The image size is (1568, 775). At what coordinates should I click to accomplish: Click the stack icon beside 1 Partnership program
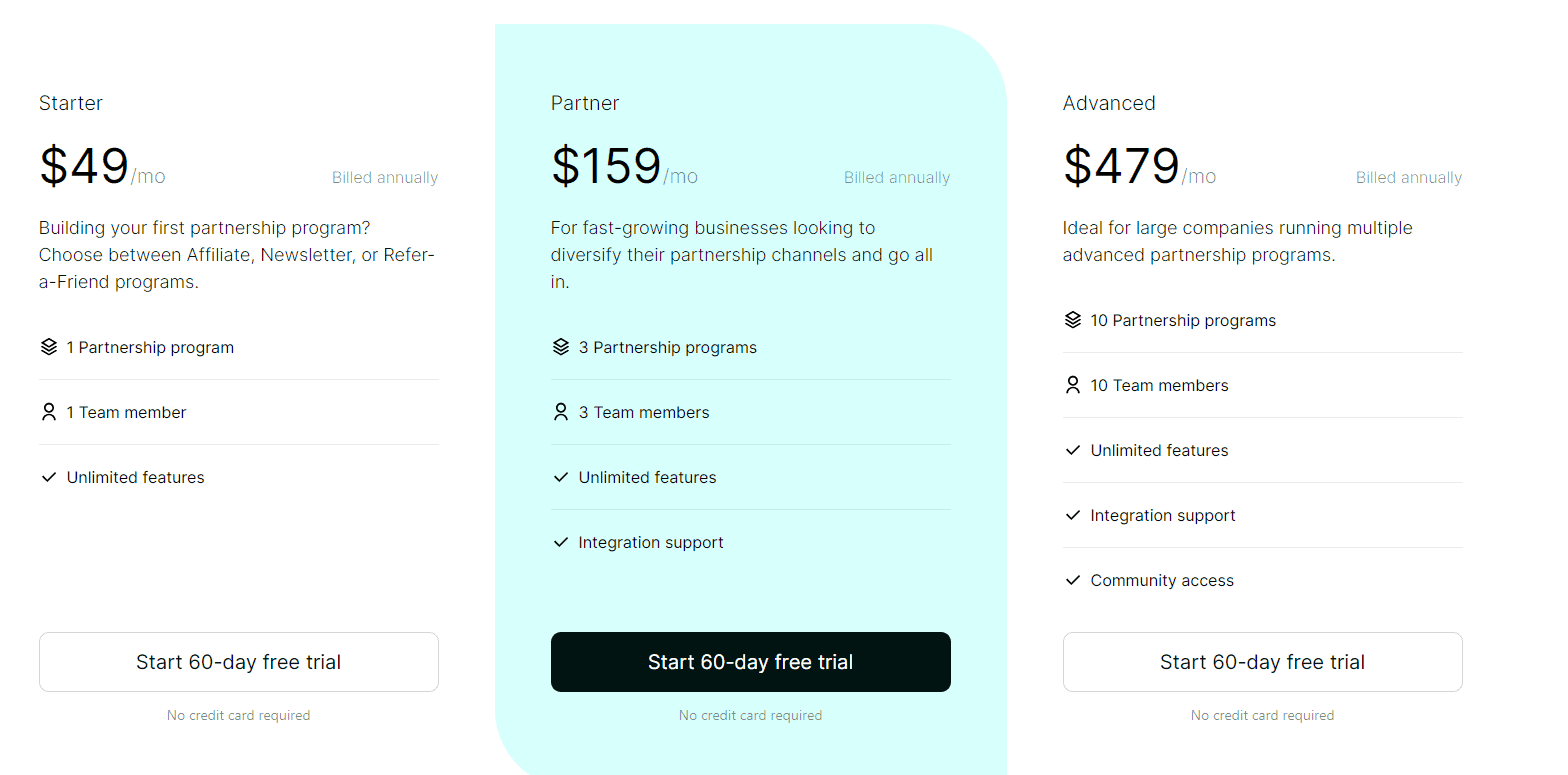point(48,347)
